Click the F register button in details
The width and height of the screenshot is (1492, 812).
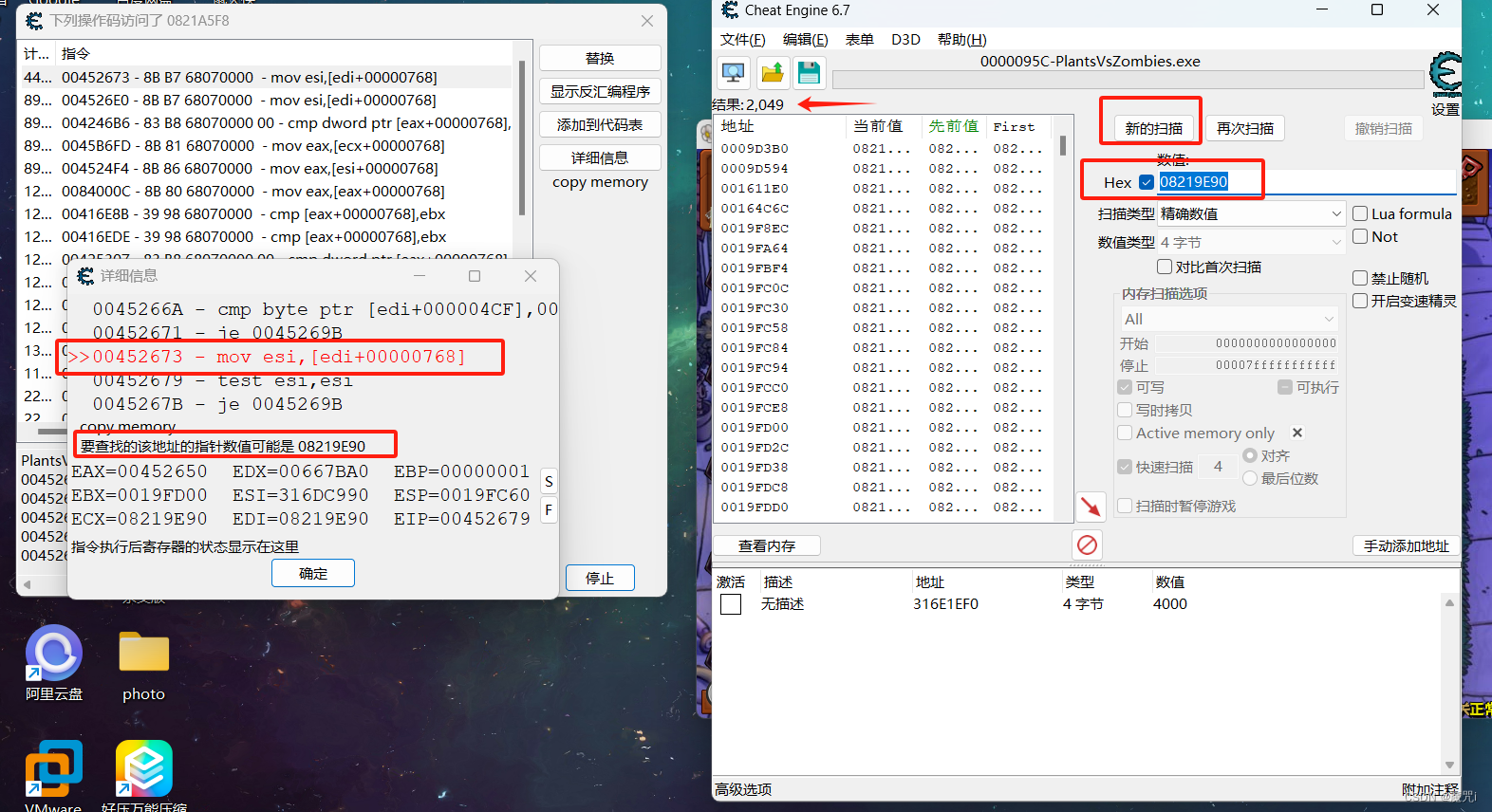click(549, 509)
